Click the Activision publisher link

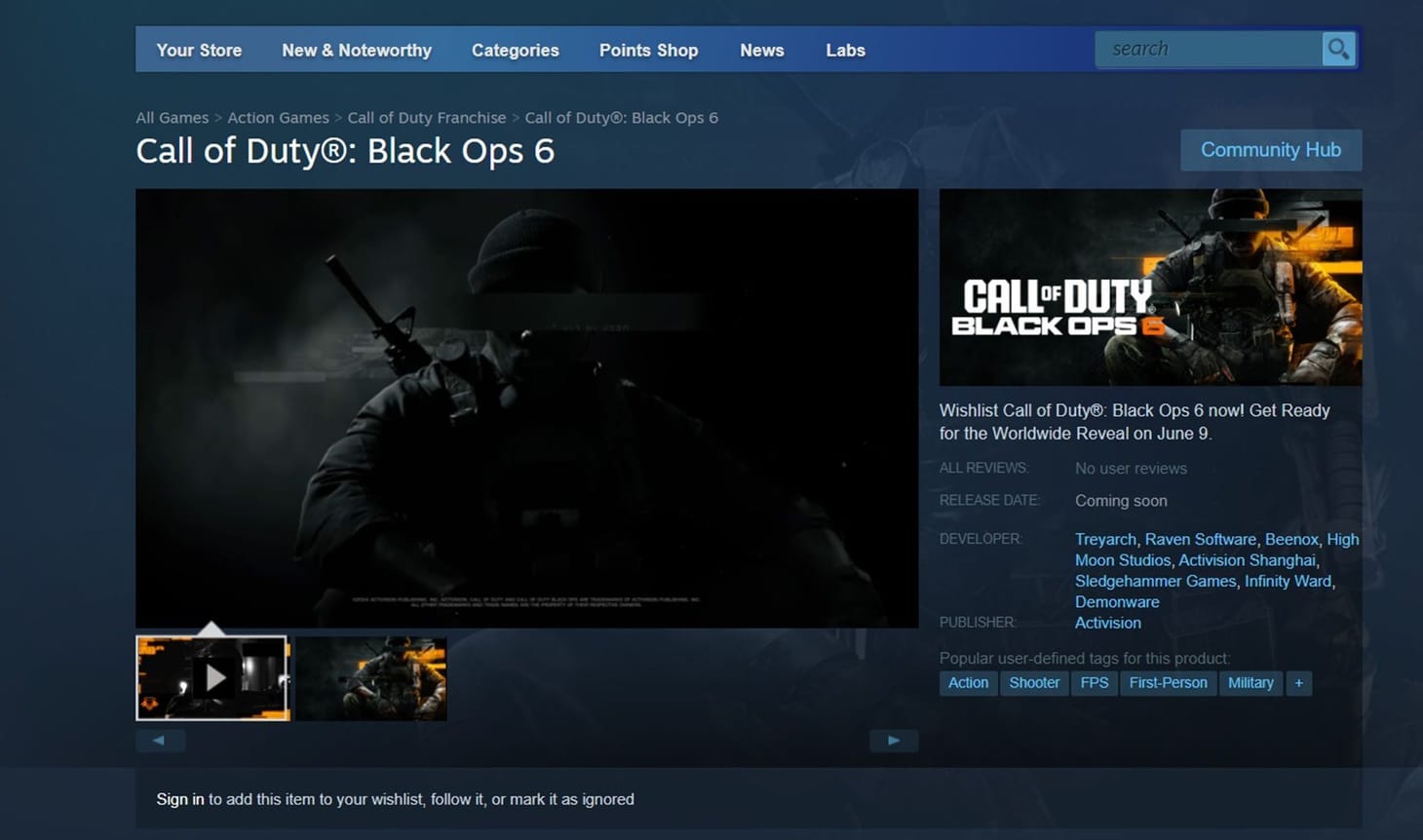[x=1107, y=623]
